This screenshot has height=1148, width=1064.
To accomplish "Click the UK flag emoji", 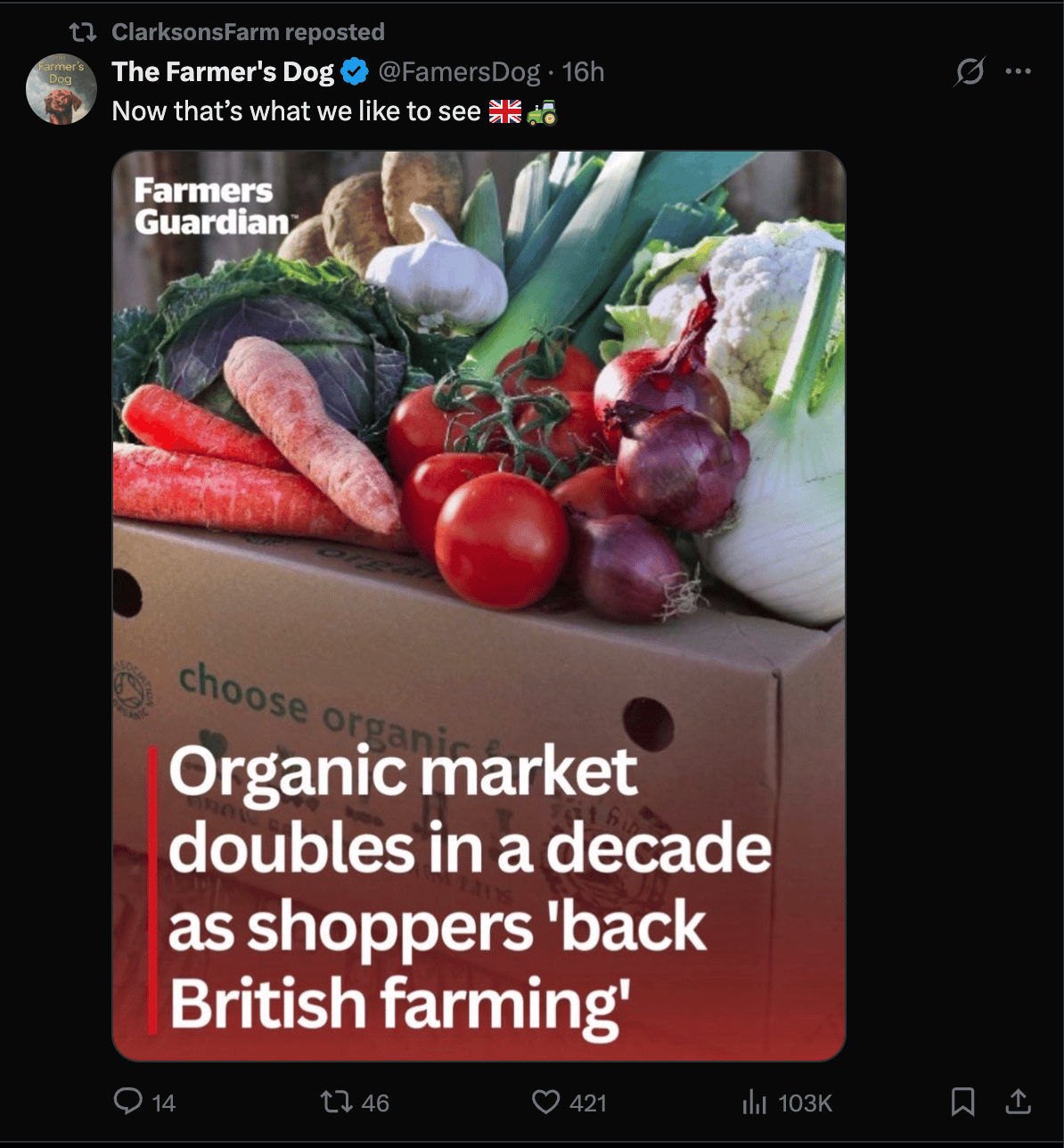I will coord(505,111).
